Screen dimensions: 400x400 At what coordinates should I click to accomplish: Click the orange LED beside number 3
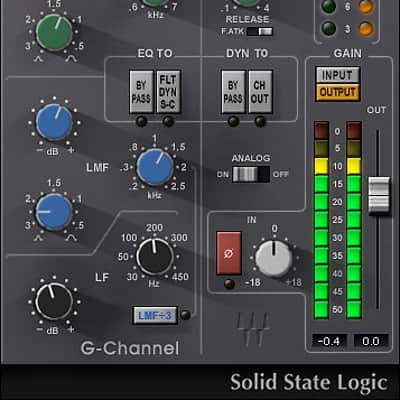(x=366, y=28)
